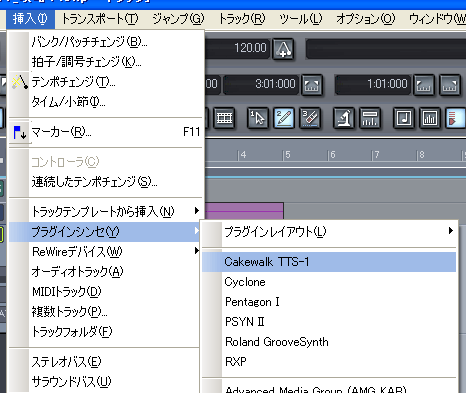
Task: Choose the Erase tool (3)
Action: [310, 118]
